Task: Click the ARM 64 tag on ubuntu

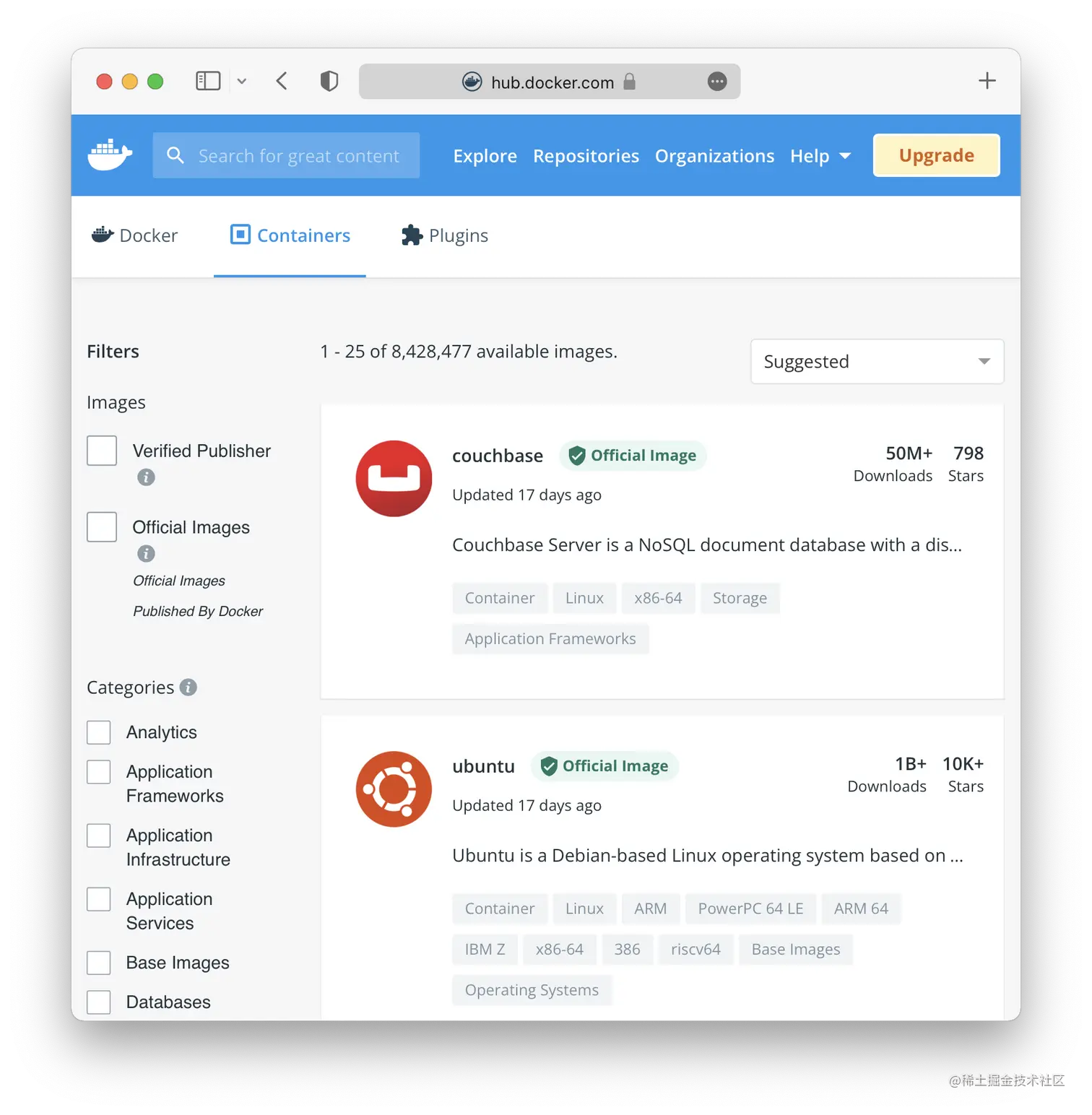Action: [862, 908]
